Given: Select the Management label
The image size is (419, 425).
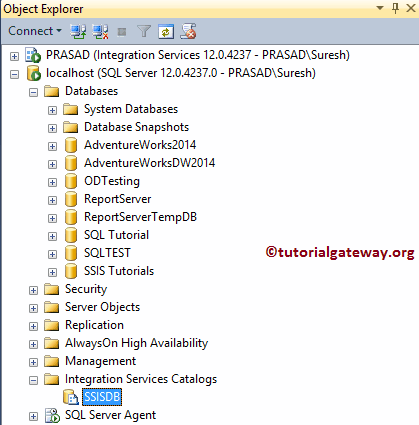Looking at the screenshot, I should [x=100, y=361].
